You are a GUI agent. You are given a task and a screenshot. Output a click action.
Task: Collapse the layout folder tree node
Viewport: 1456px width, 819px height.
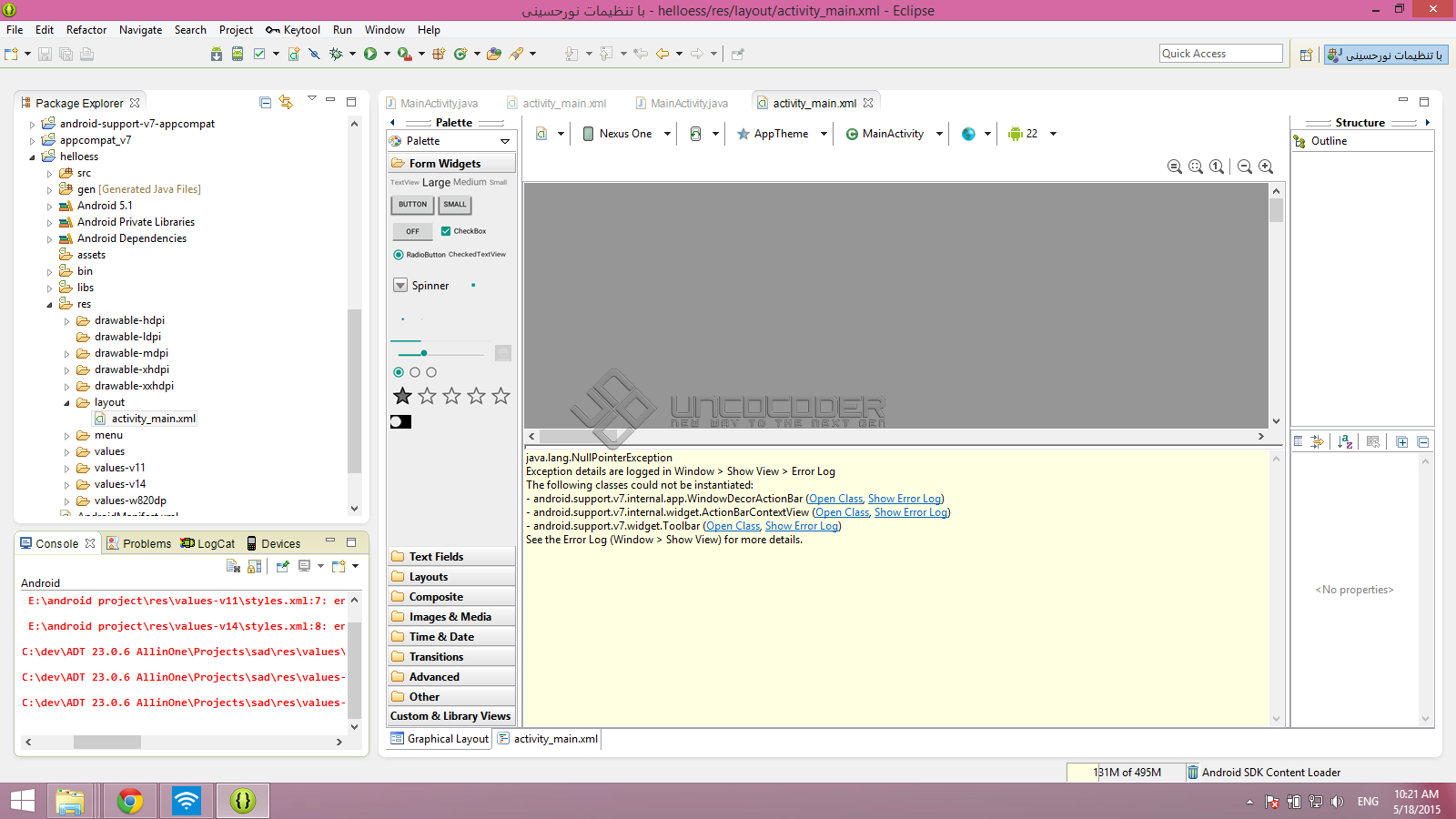[x=67, y=402]
